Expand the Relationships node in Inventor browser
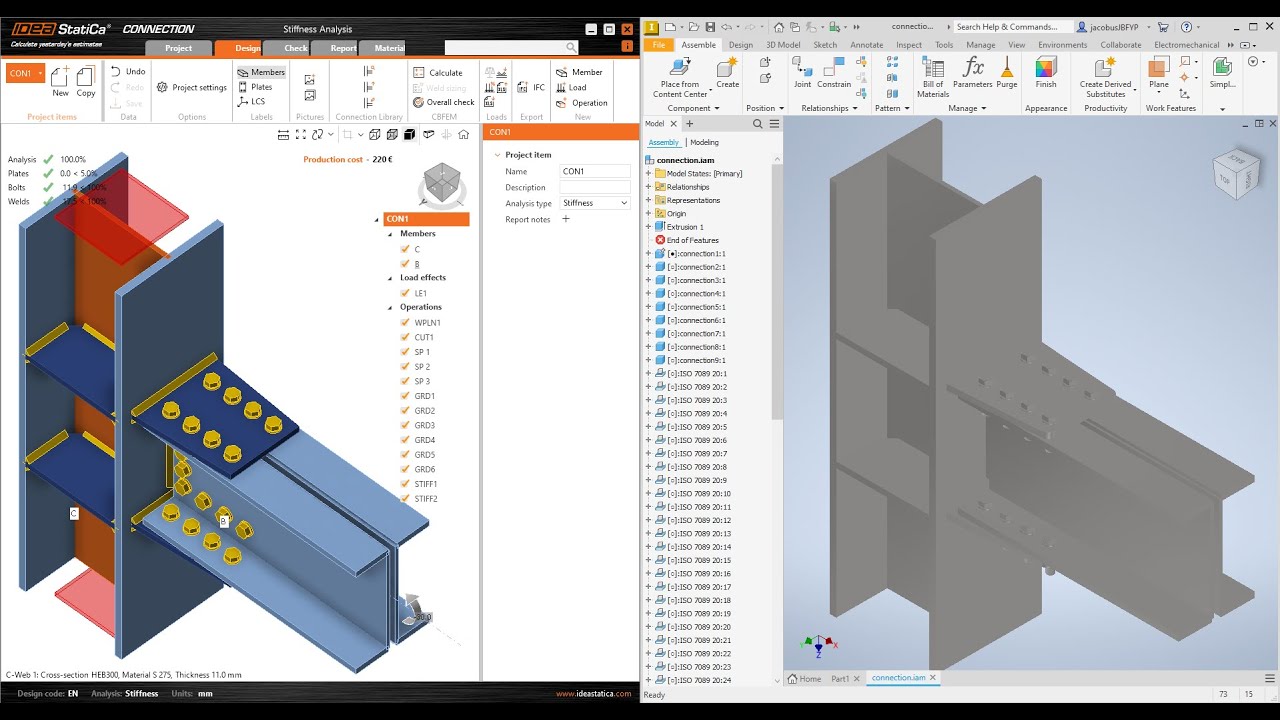The height and width of the screenshot is (720, 1280). 648,187
